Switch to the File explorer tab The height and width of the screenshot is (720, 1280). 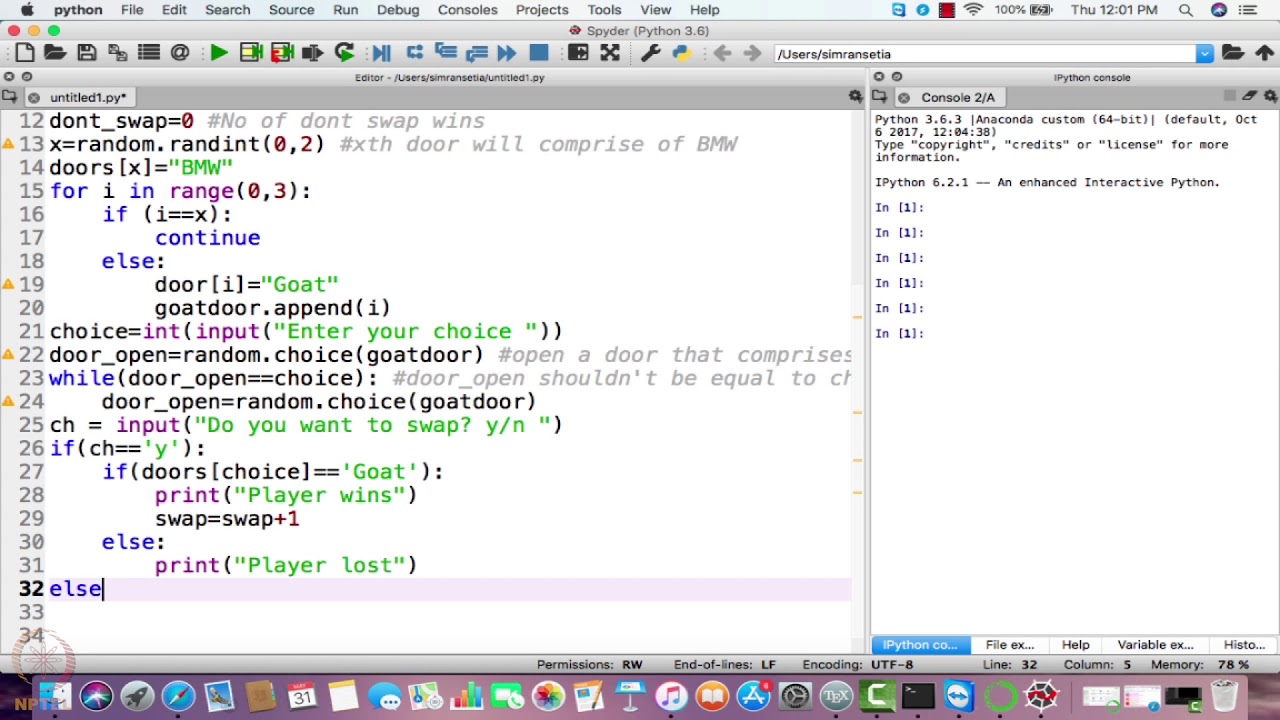[x=1009, y=645]
